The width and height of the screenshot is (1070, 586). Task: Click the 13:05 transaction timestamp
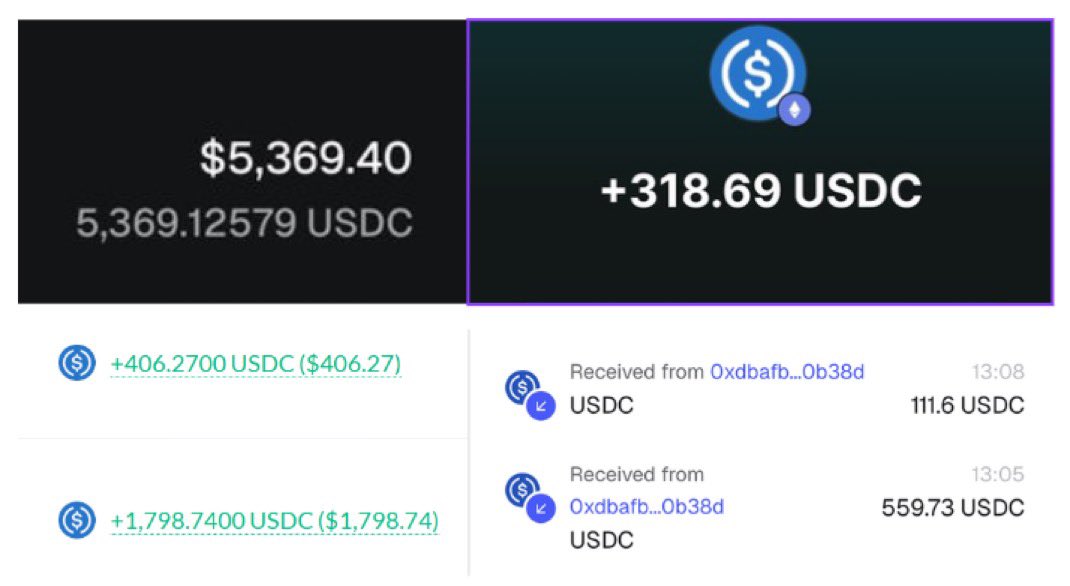[998, 474]
